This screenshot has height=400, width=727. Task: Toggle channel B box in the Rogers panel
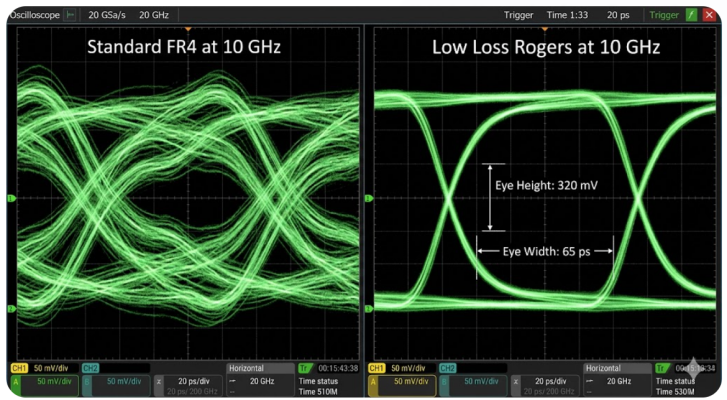tap(473, 386)
